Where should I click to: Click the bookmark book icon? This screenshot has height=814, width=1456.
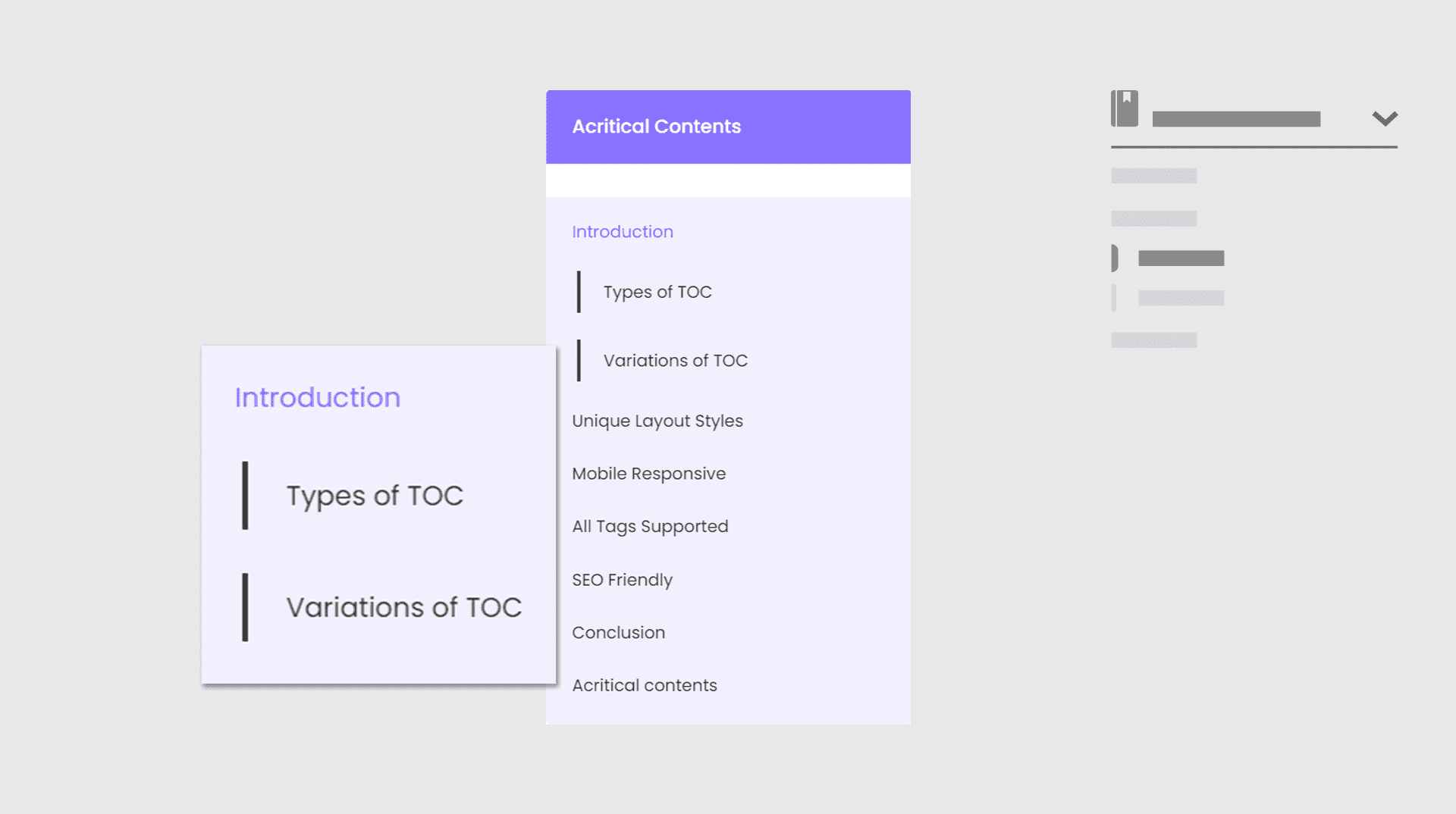1124,108
